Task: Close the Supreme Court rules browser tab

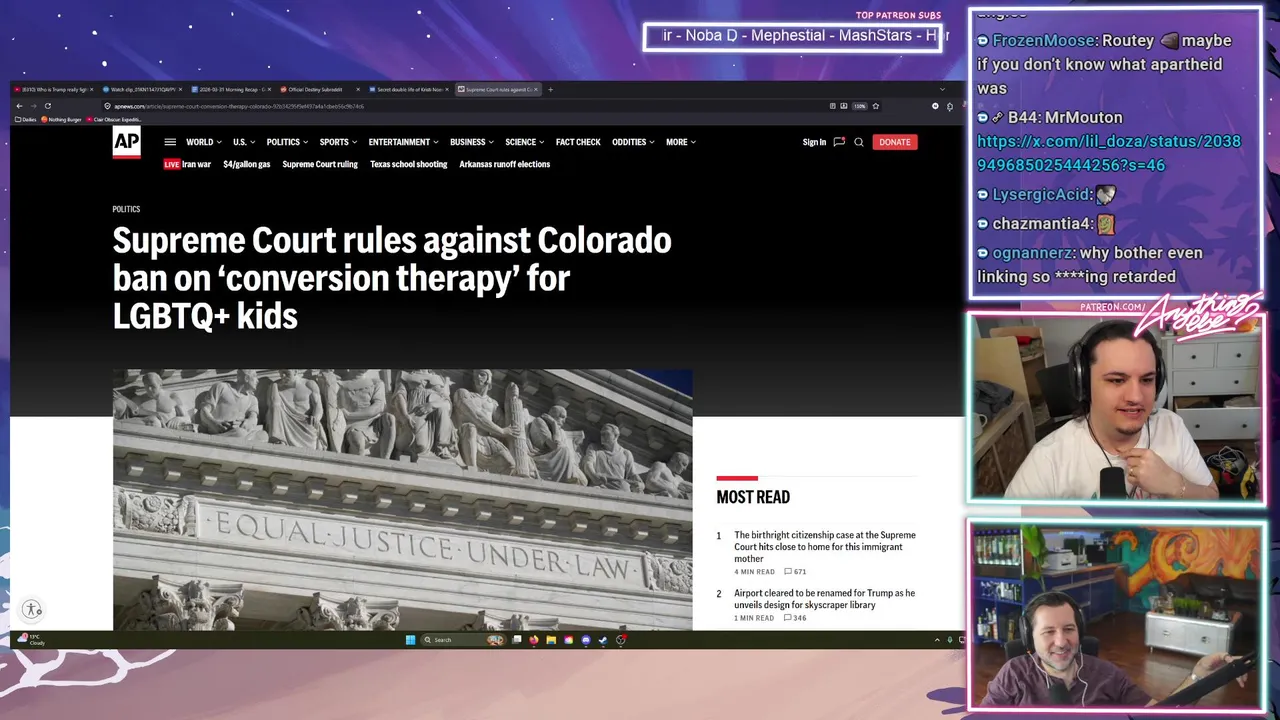Action: tap(536, 89)
